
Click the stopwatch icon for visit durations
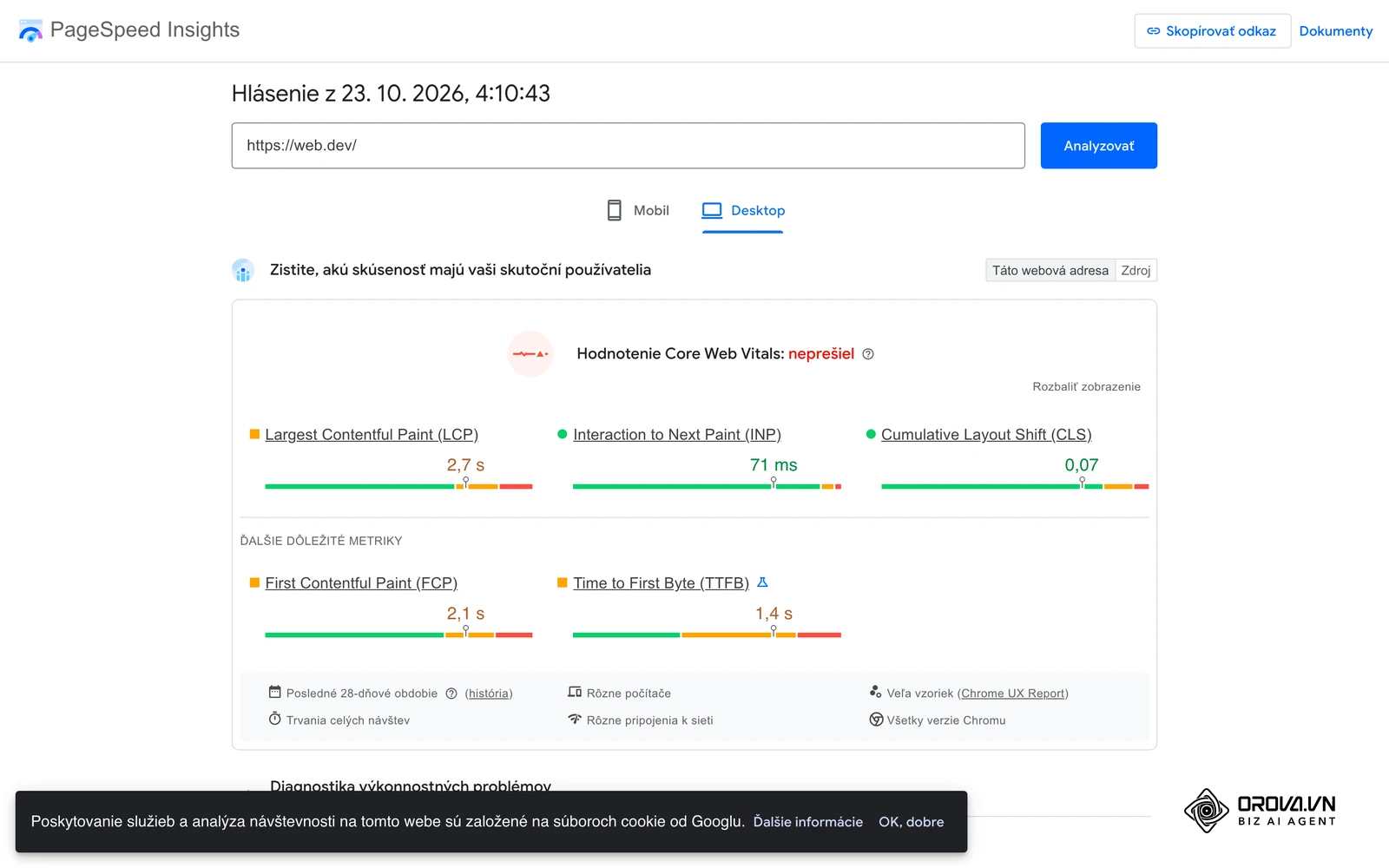click(274, 719)
